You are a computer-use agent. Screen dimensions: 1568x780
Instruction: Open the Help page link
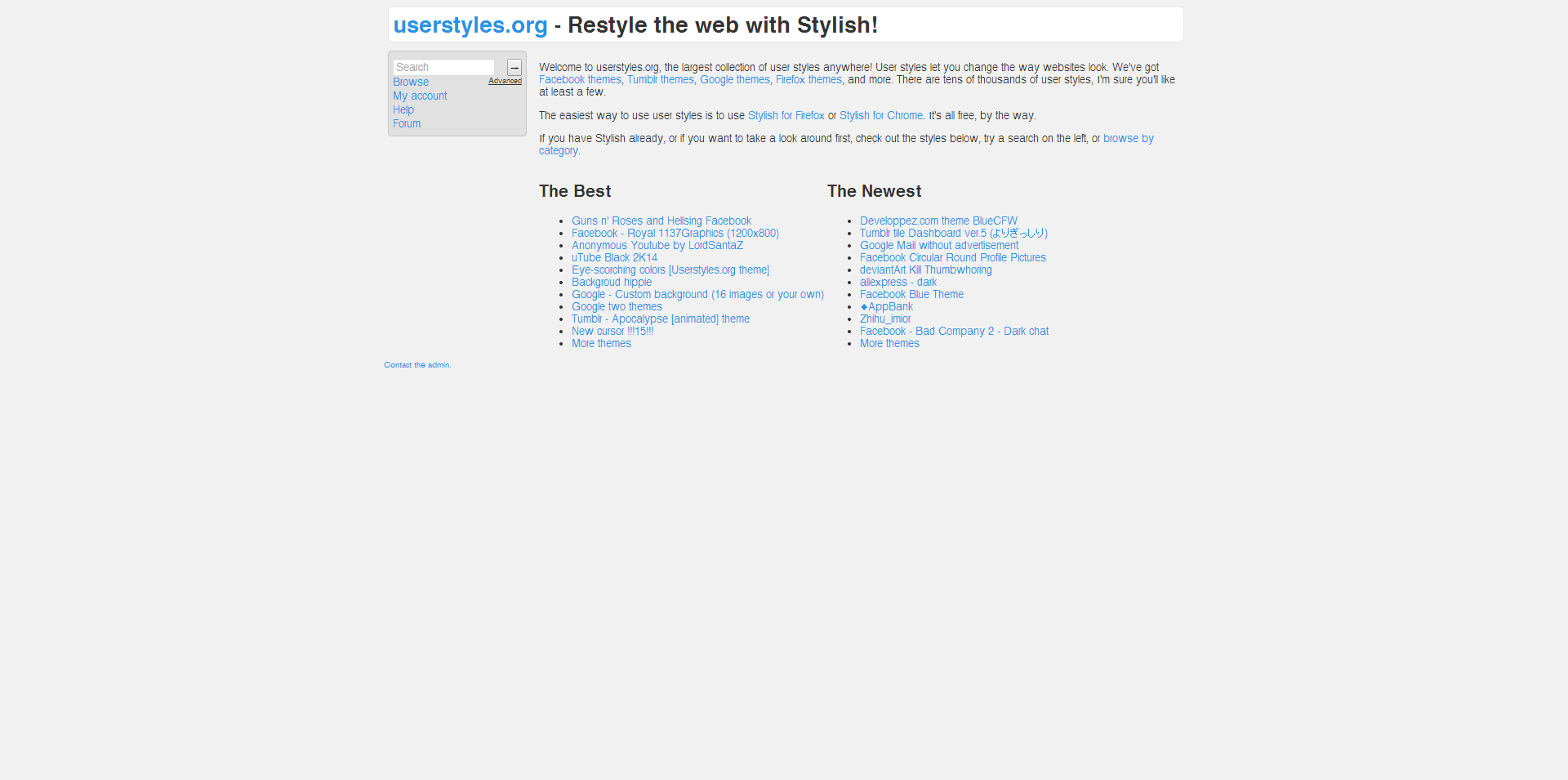[x=403, y=109]
